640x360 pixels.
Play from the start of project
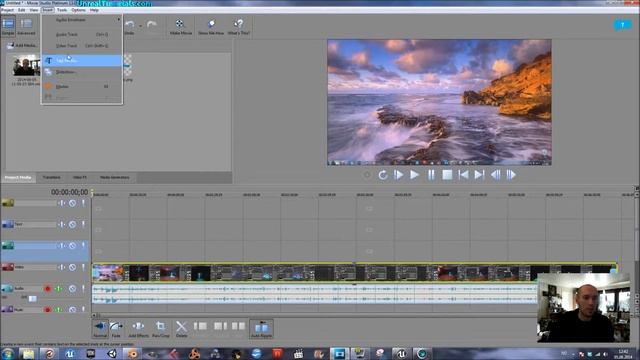399,175
